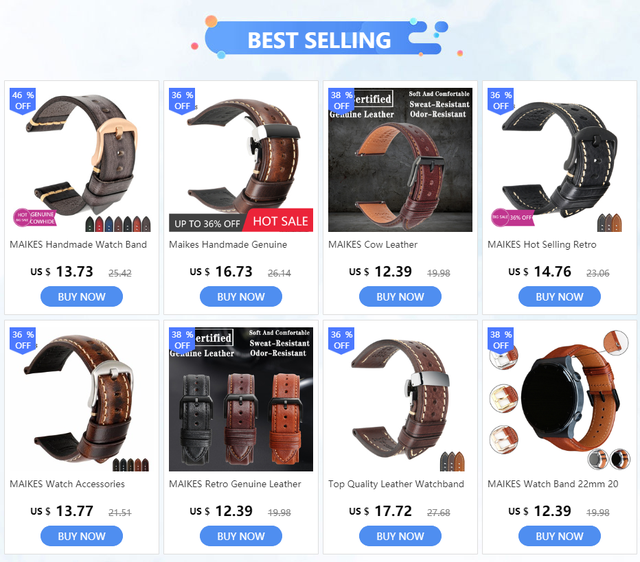Click the UP TO 36% OFF grey label
This screenshot has width=640, height=562.
pos(207,223)
